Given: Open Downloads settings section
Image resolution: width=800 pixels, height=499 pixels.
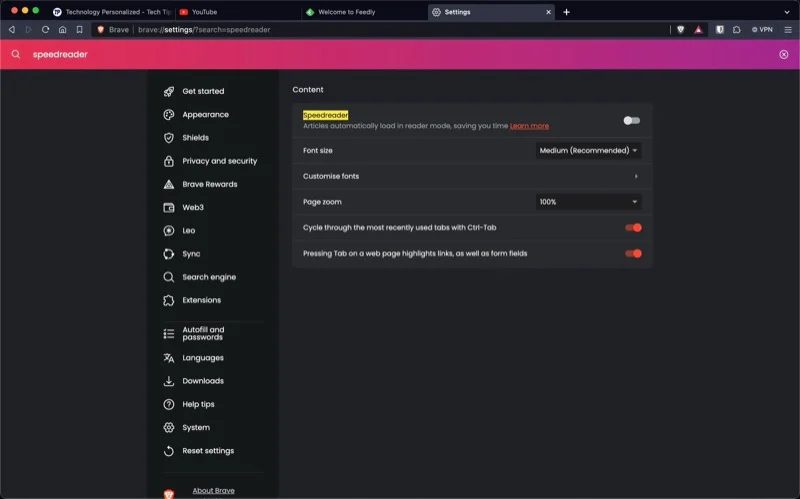Looking at the screenshot, I should tap(203, 381).
